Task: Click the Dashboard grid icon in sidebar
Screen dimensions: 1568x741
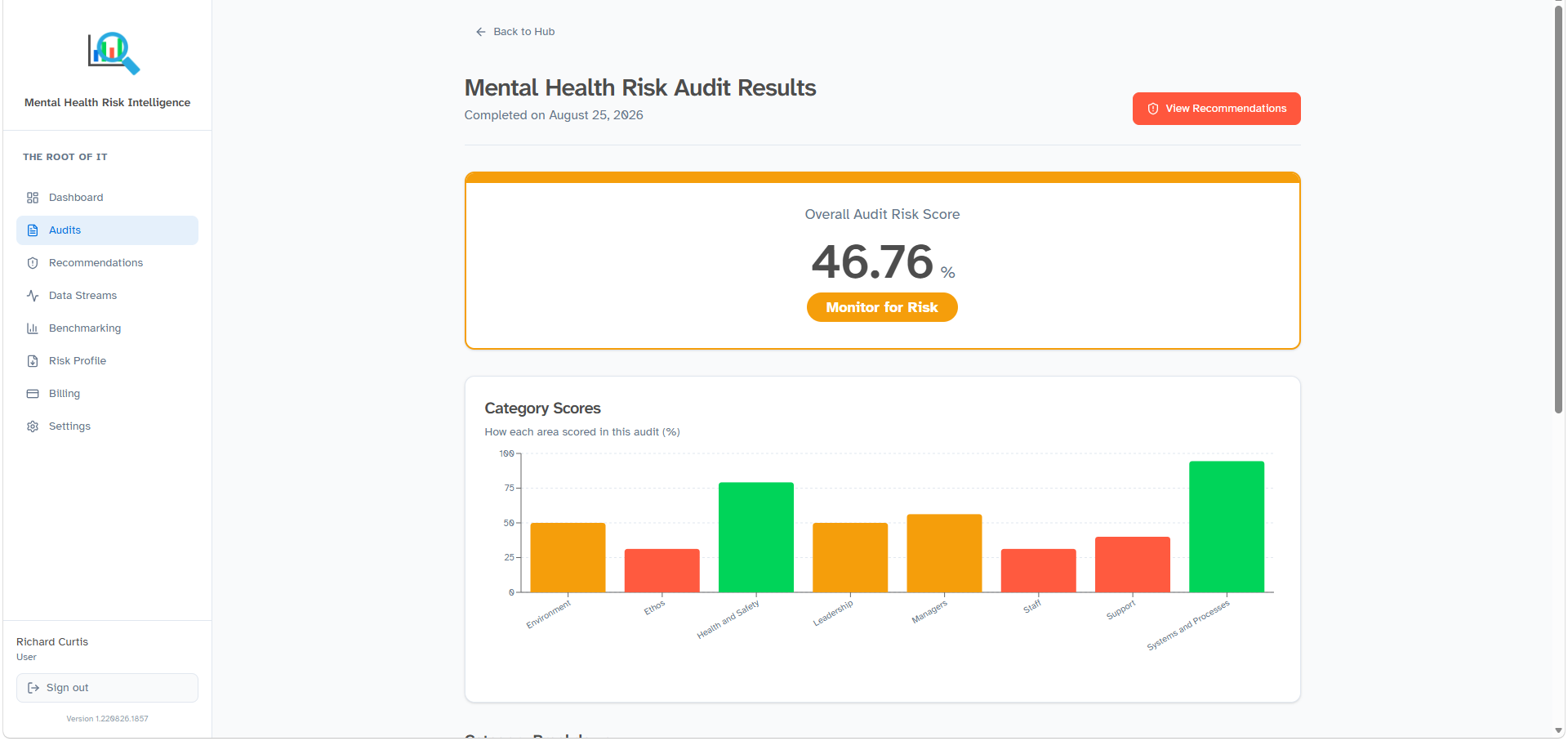Action: 33,198
